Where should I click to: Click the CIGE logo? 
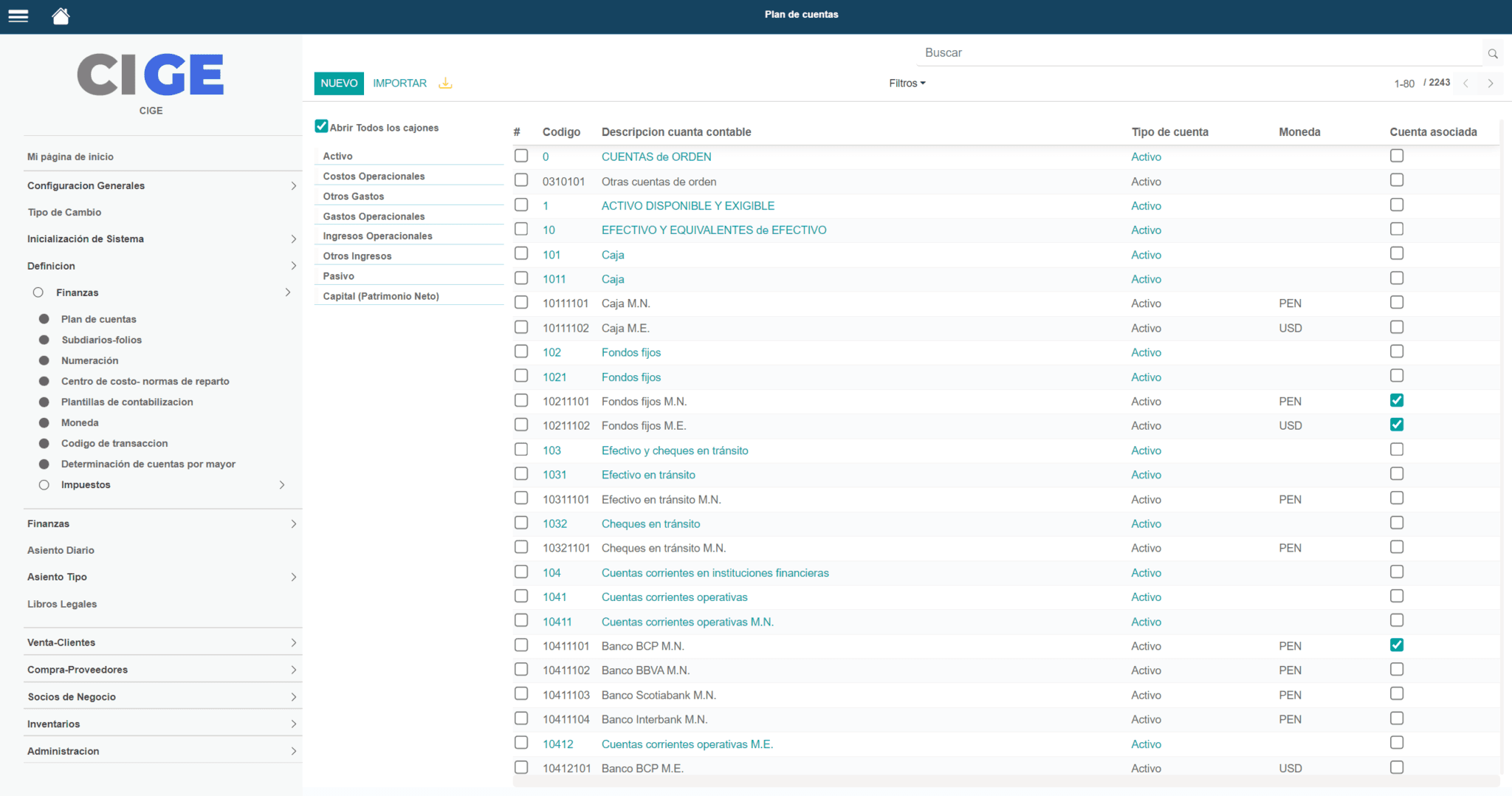tap(151, 75)
